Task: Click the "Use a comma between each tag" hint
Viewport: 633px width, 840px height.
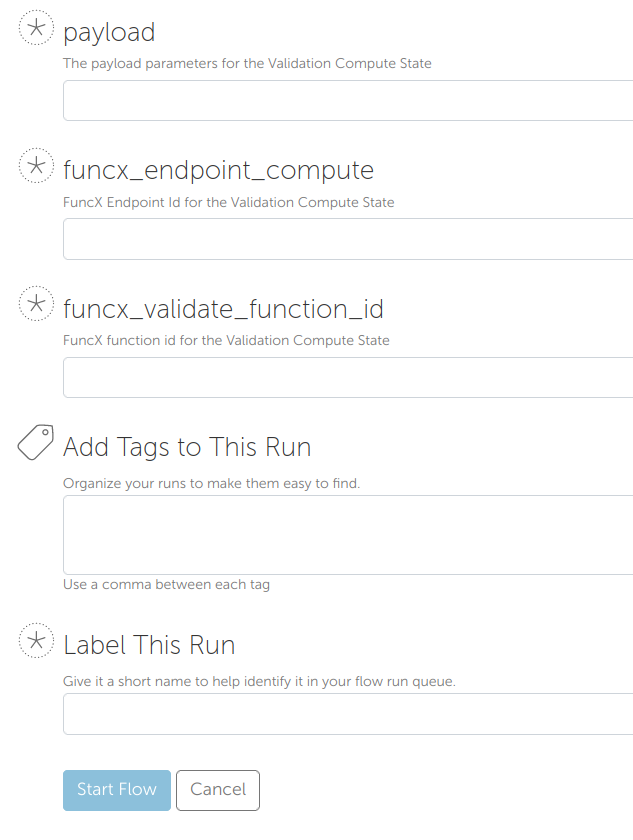Action: [x=166, y=584]
